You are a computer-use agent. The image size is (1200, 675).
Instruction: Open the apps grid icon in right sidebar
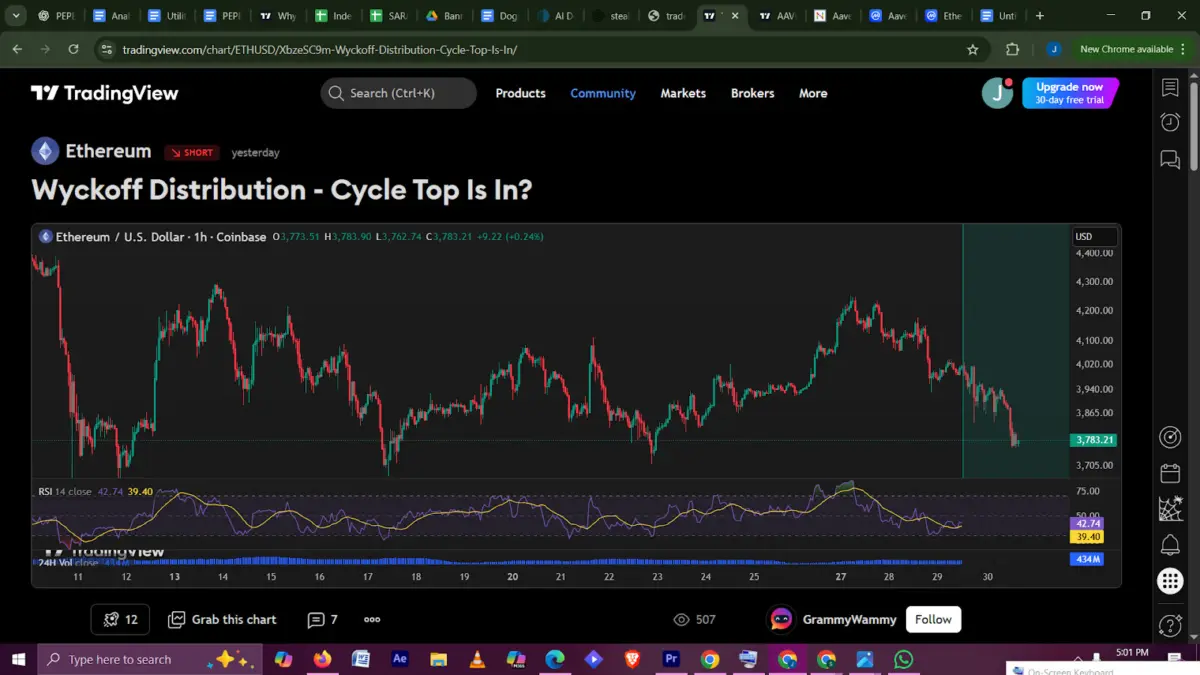pyautogui.click(x=1170, y=581)
